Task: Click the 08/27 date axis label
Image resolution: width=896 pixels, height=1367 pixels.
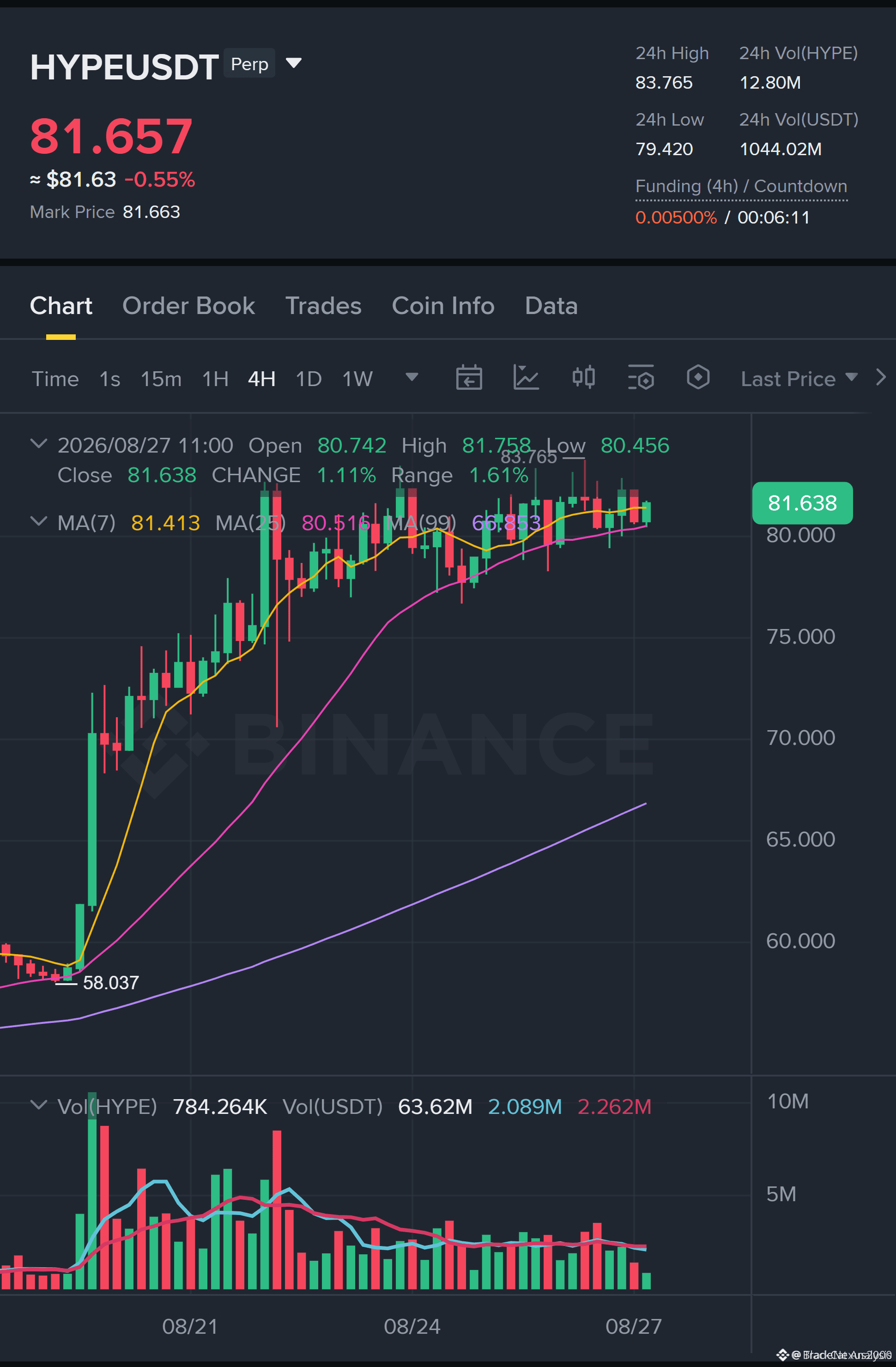Action: 634,1326
